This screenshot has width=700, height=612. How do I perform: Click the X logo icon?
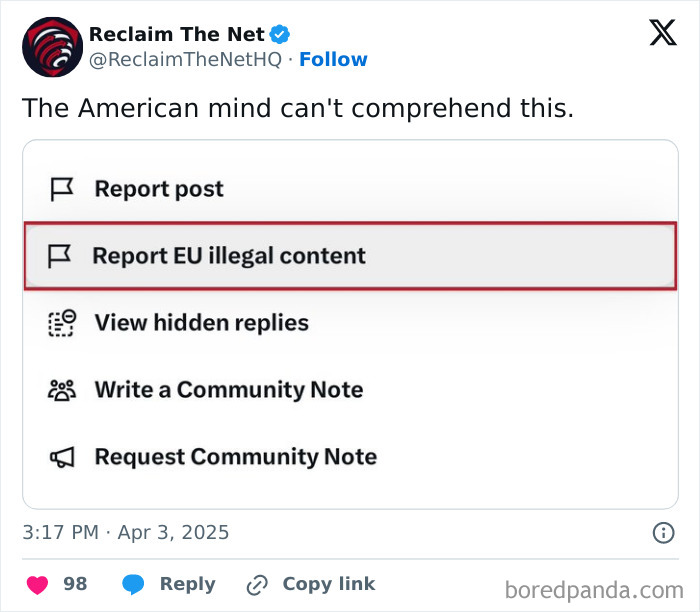(662, 33)
